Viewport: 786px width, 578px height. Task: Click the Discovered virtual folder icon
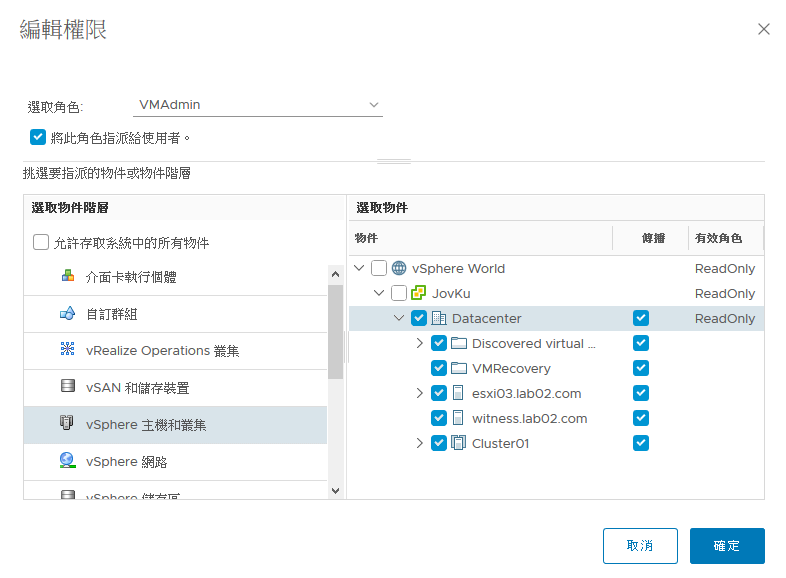459,343
